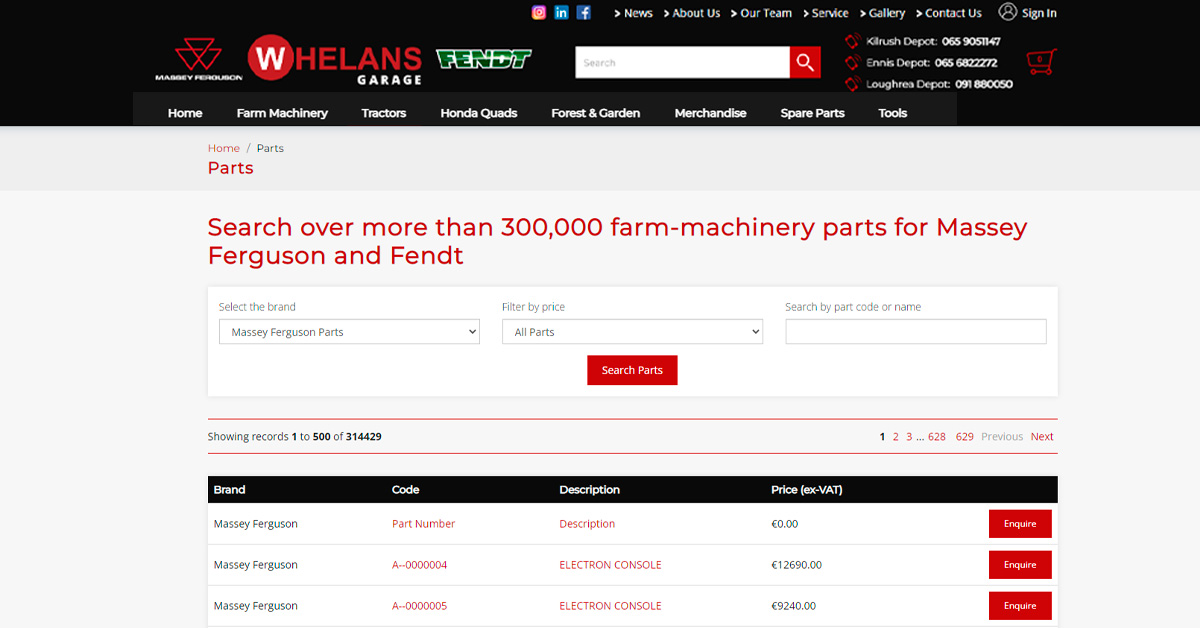The image size is (1200, 628).
Task: Go to results page 3
Action: tap(909, 437)
